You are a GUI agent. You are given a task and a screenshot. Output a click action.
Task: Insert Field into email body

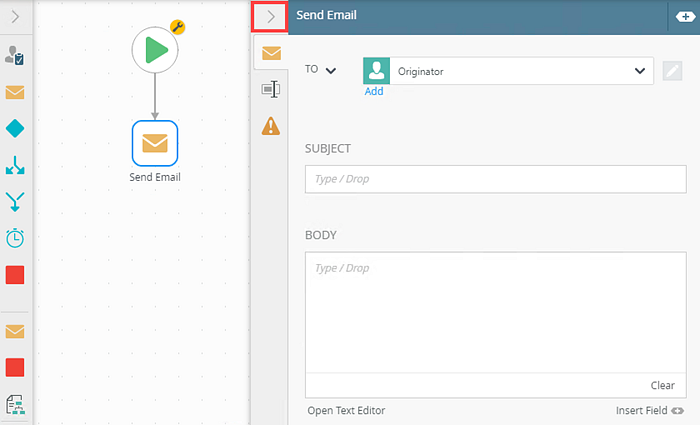coord(650,410)
